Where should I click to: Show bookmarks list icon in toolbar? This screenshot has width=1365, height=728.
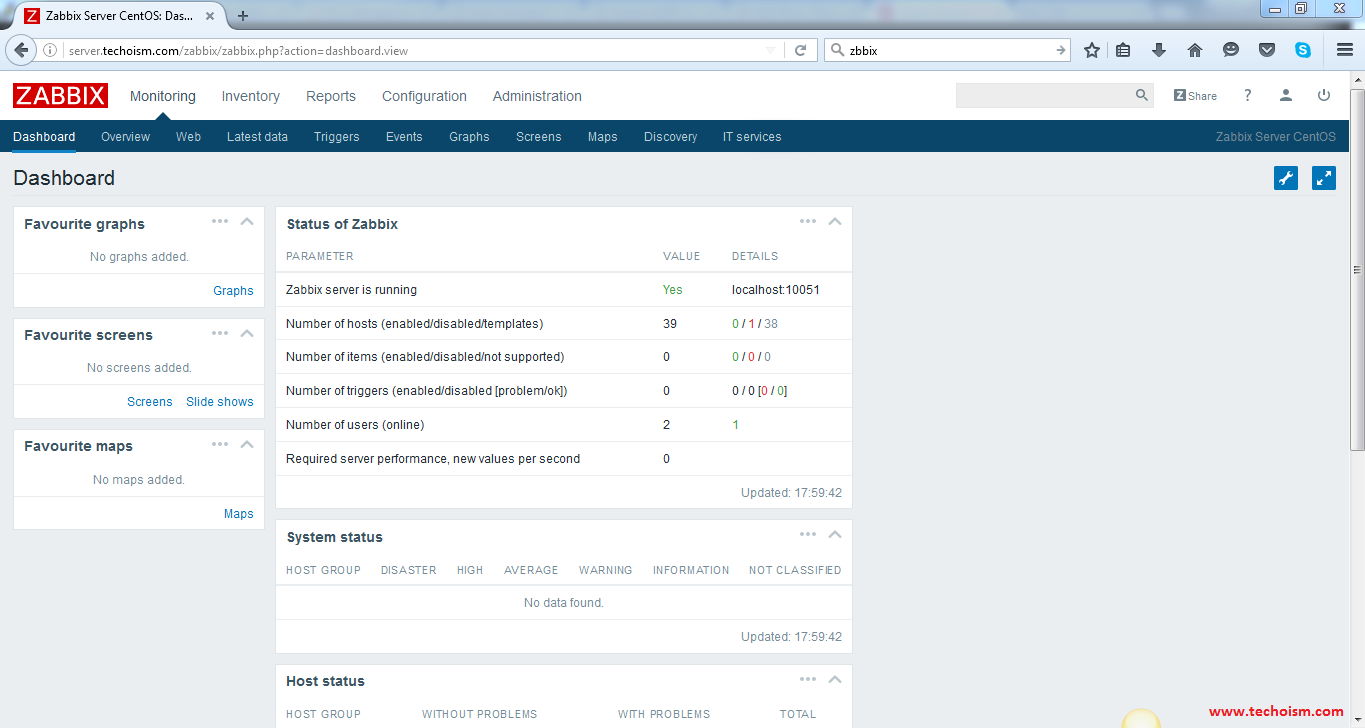[1123, 50]
